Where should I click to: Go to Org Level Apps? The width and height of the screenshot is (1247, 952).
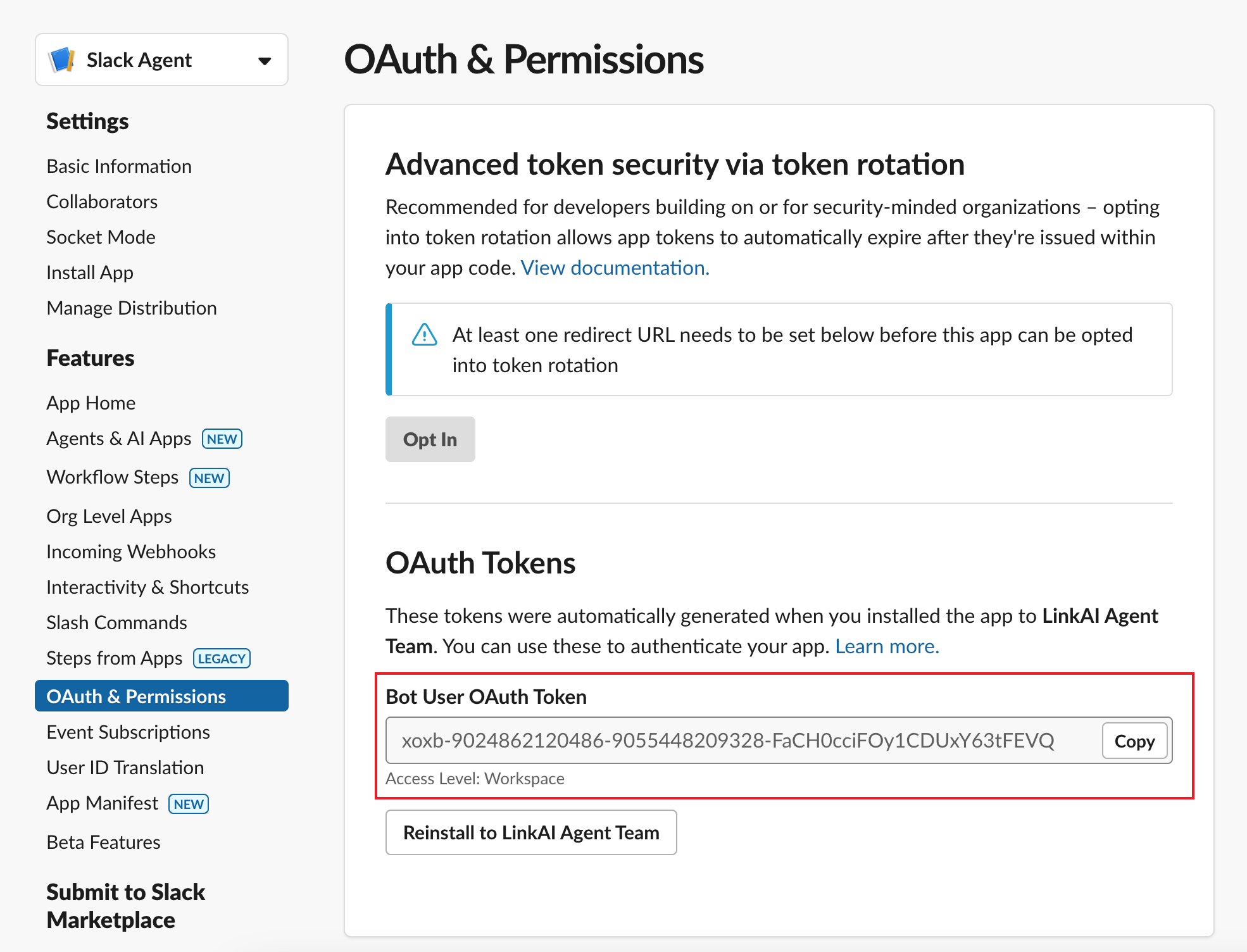point(109,516)
